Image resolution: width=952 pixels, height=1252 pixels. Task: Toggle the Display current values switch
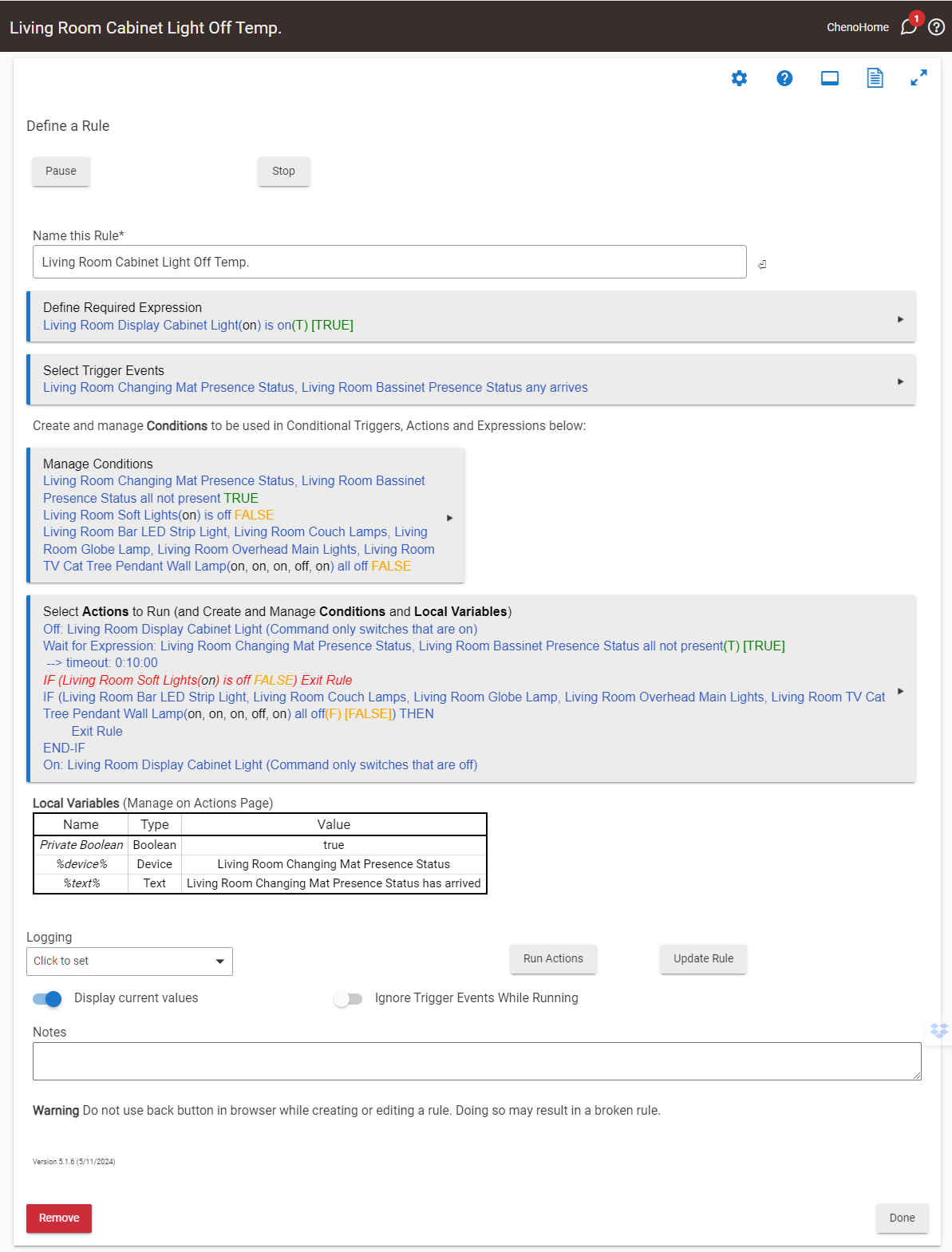[48, 999]
